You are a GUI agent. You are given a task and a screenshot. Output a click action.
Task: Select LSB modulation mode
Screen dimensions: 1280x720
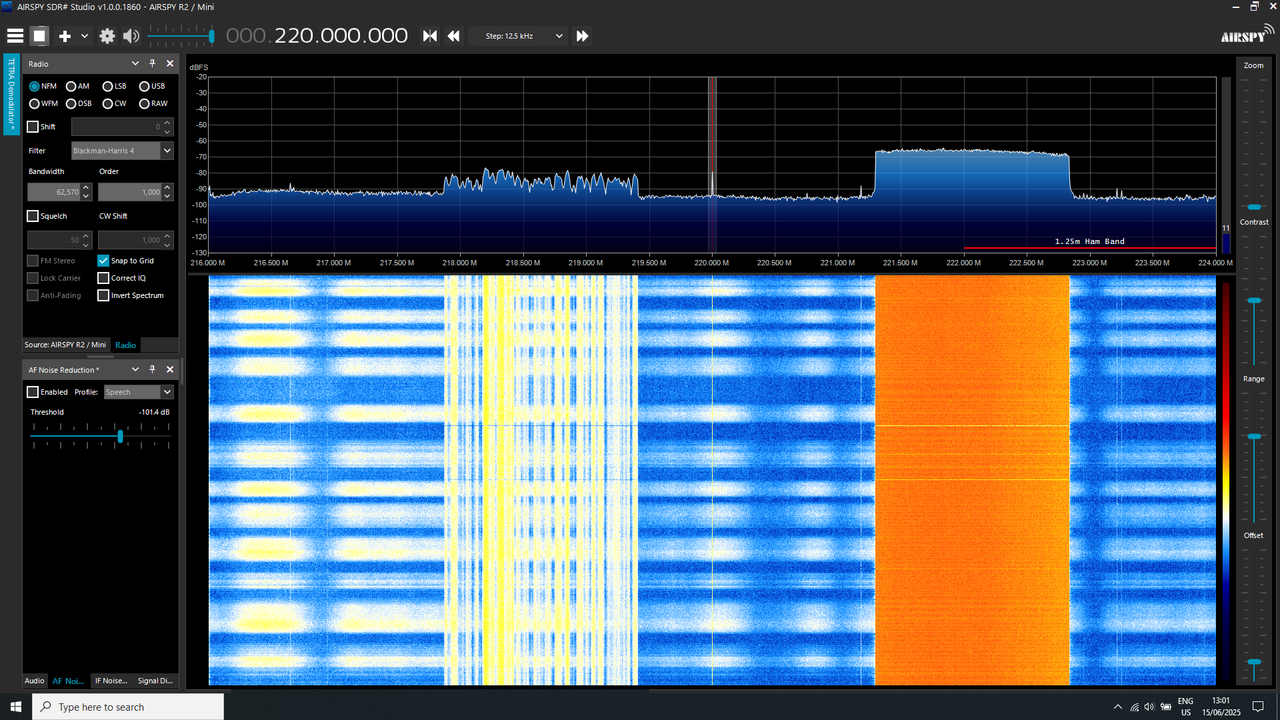[x=114, y=86]
